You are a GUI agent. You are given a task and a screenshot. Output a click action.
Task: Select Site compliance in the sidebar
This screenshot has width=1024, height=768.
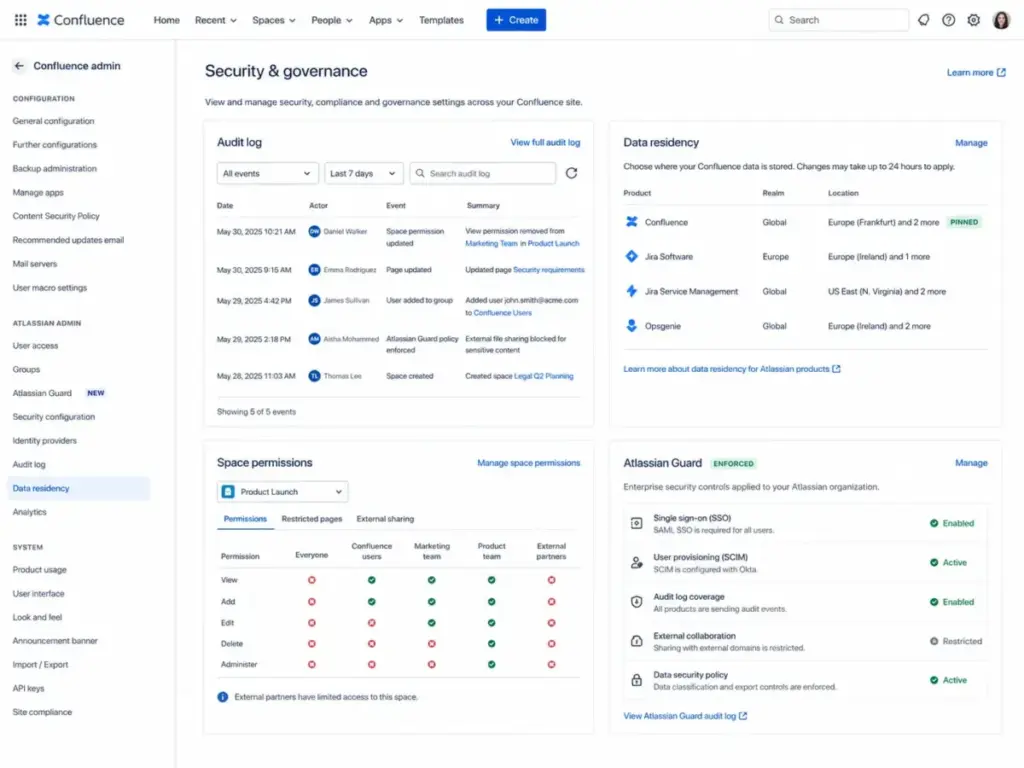[42, 712]
